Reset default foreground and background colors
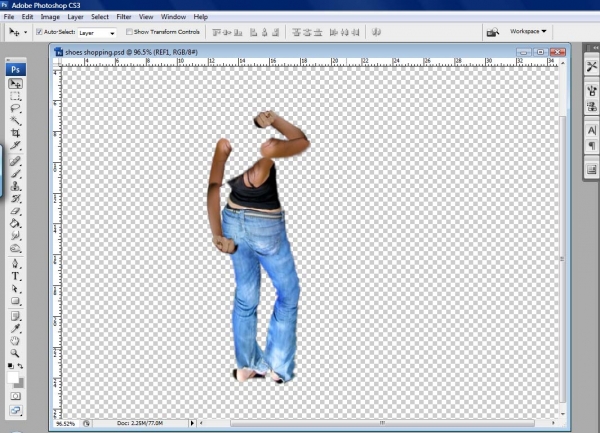This screenshot has height=433, width=600. [x=10, y=366]
